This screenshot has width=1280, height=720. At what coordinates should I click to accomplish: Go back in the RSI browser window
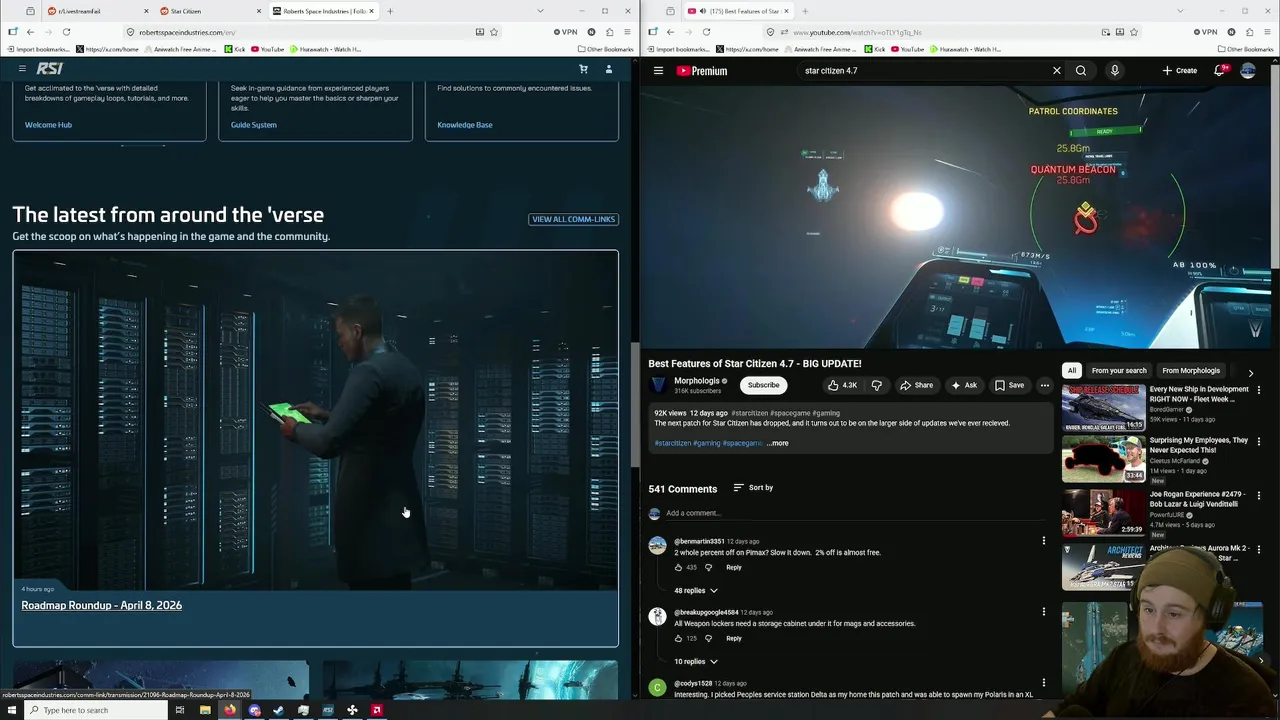[30, 32]
